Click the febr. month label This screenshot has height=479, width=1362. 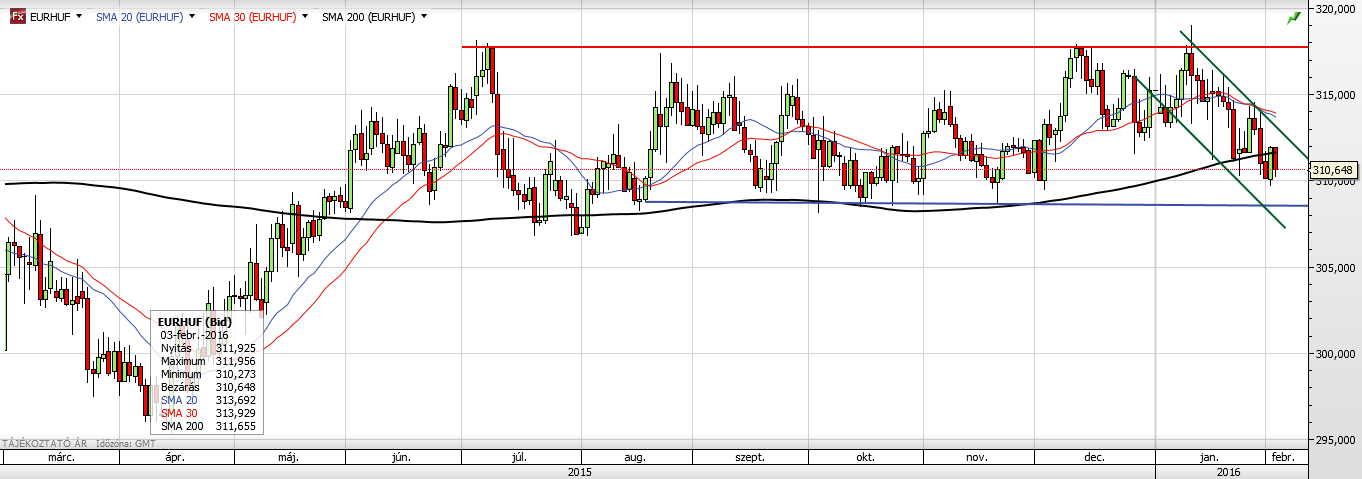tap(1282, 457)
